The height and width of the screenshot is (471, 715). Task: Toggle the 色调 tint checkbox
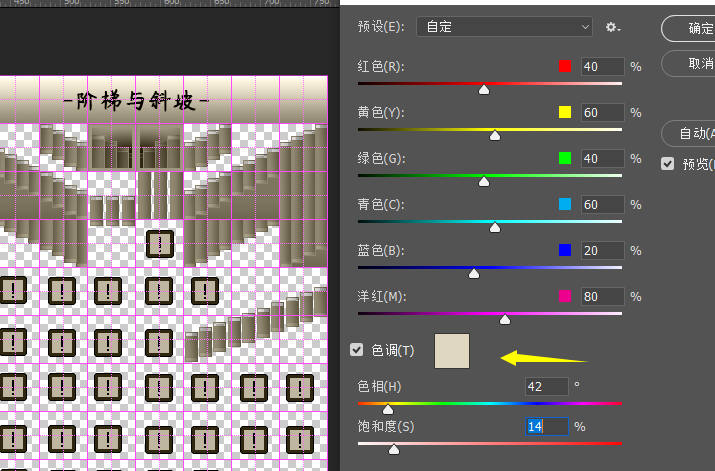(357, 350)
